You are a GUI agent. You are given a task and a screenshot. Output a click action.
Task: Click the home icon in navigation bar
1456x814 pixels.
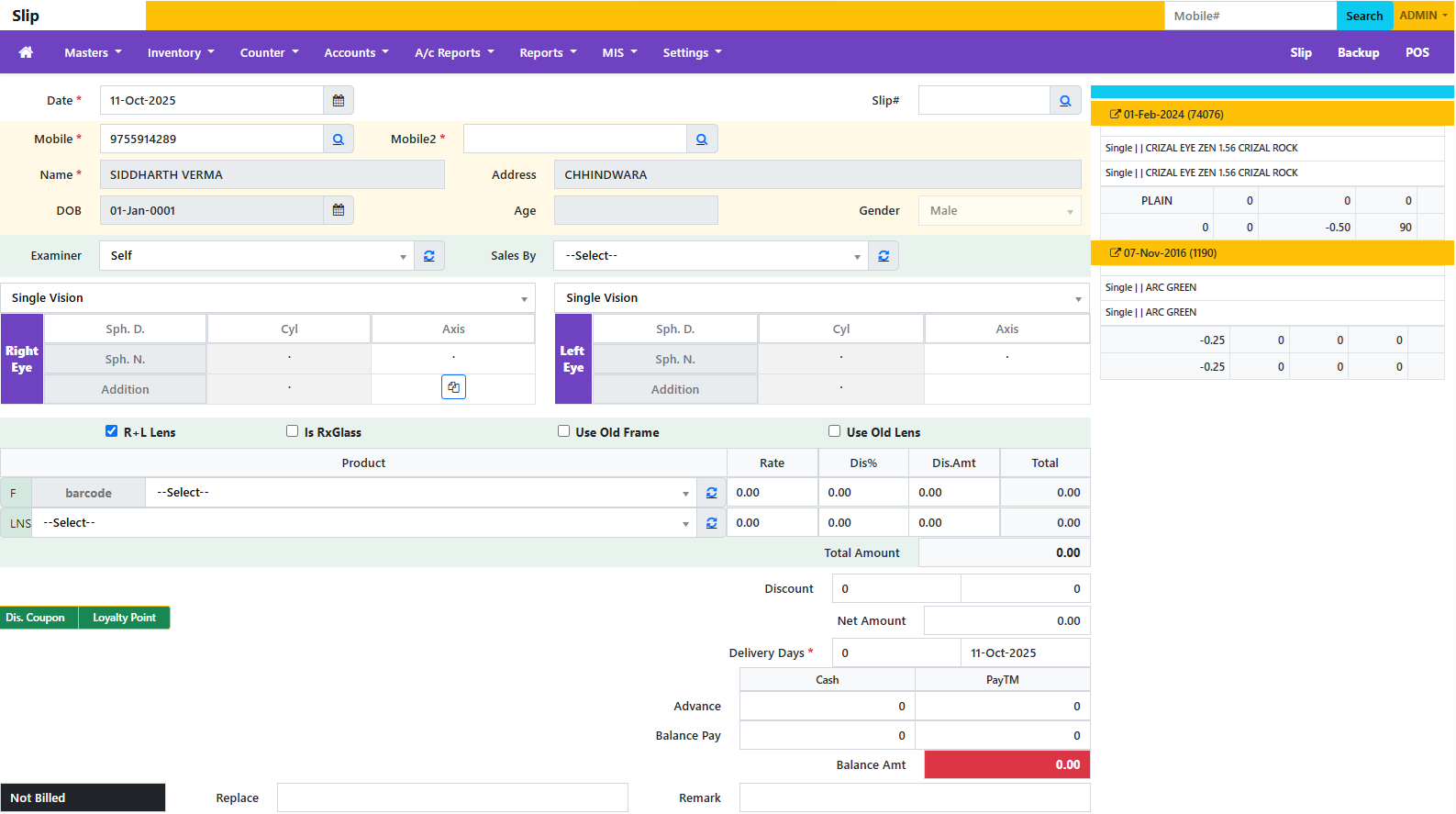pos(26,52)
